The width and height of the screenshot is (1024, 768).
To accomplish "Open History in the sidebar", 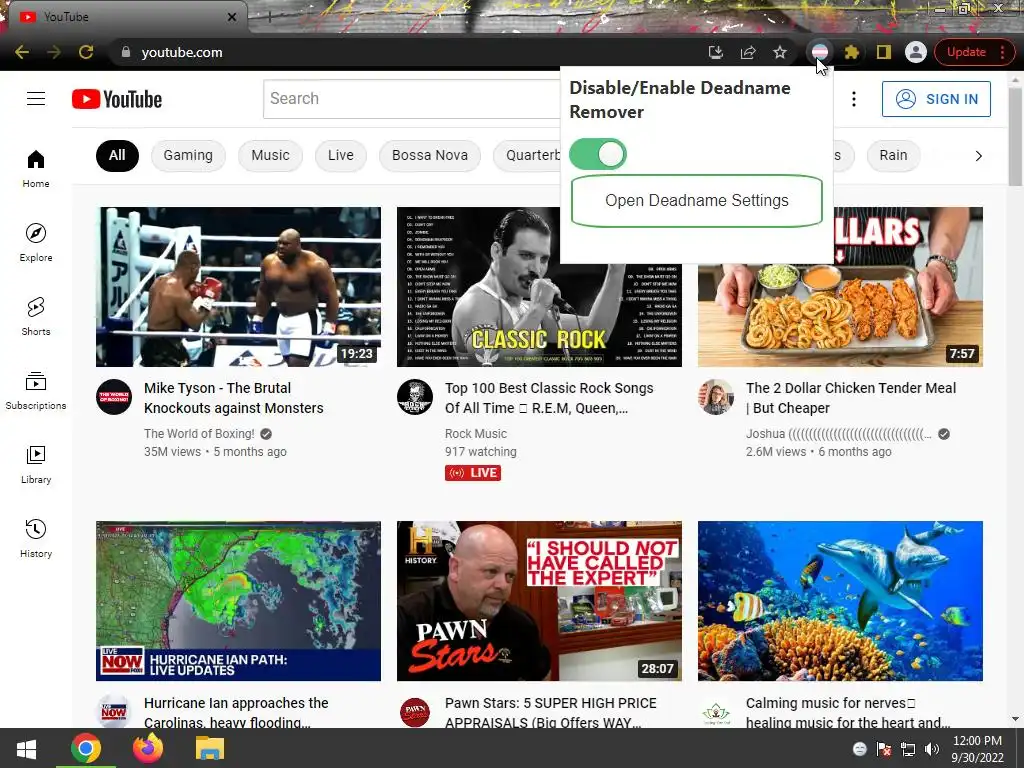I will click(36, 538).
